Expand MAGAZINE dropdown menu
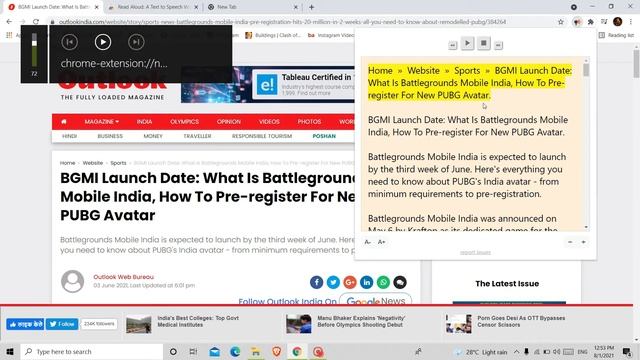 [102, 122]
